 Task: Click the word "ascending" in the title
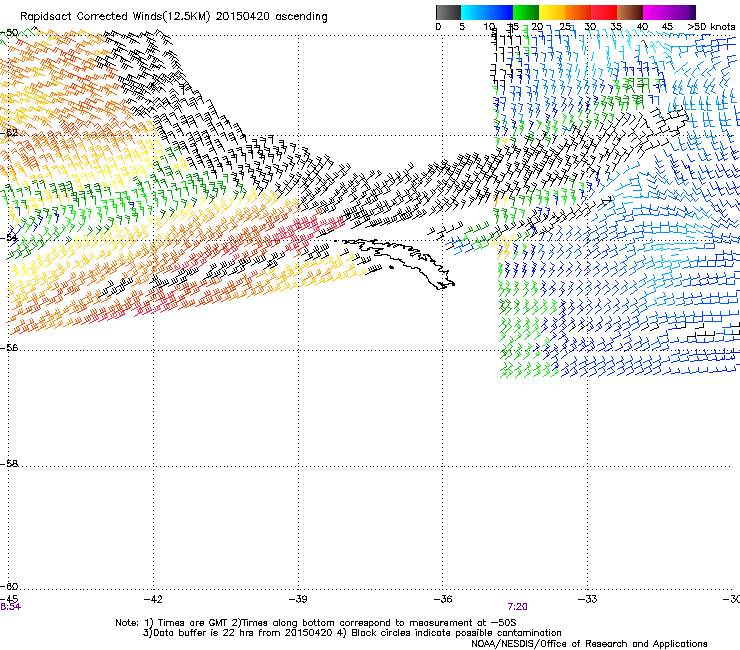301,17
